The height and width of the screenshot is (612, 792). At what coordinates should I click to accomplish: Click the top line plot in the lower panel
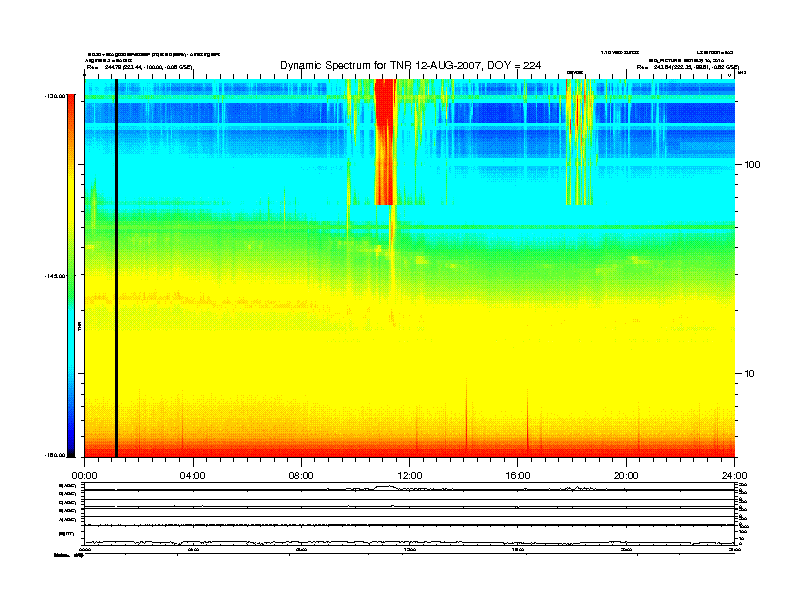(x=409, y=488)
